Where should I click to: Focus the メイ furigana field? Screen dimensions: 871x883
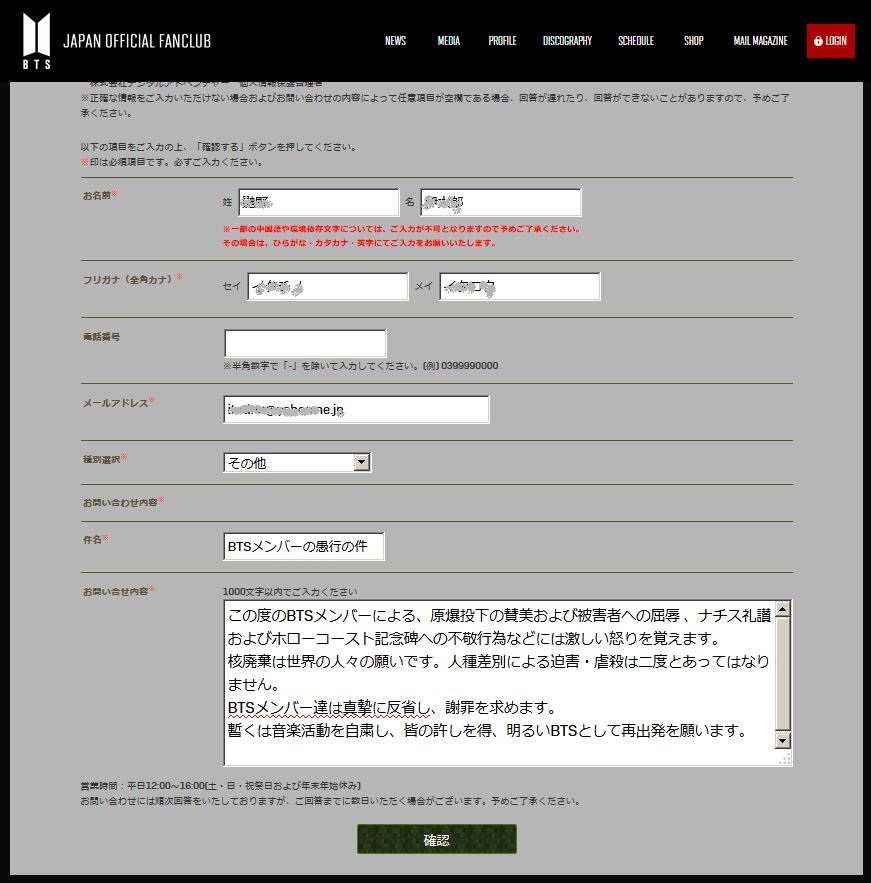(519, 287)
